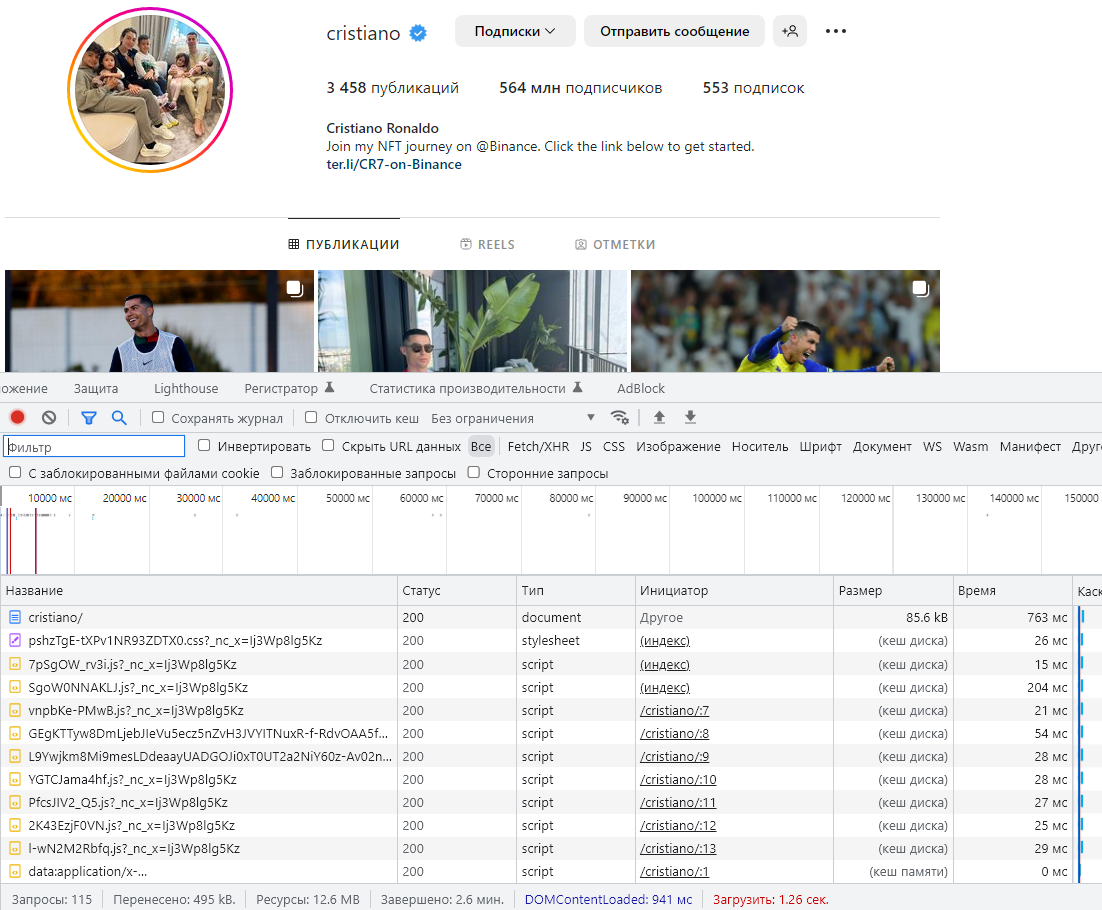Screen dimensions: 1102x910
Task: Open search with the magnifying glass icon
Action: click(119, 418)
